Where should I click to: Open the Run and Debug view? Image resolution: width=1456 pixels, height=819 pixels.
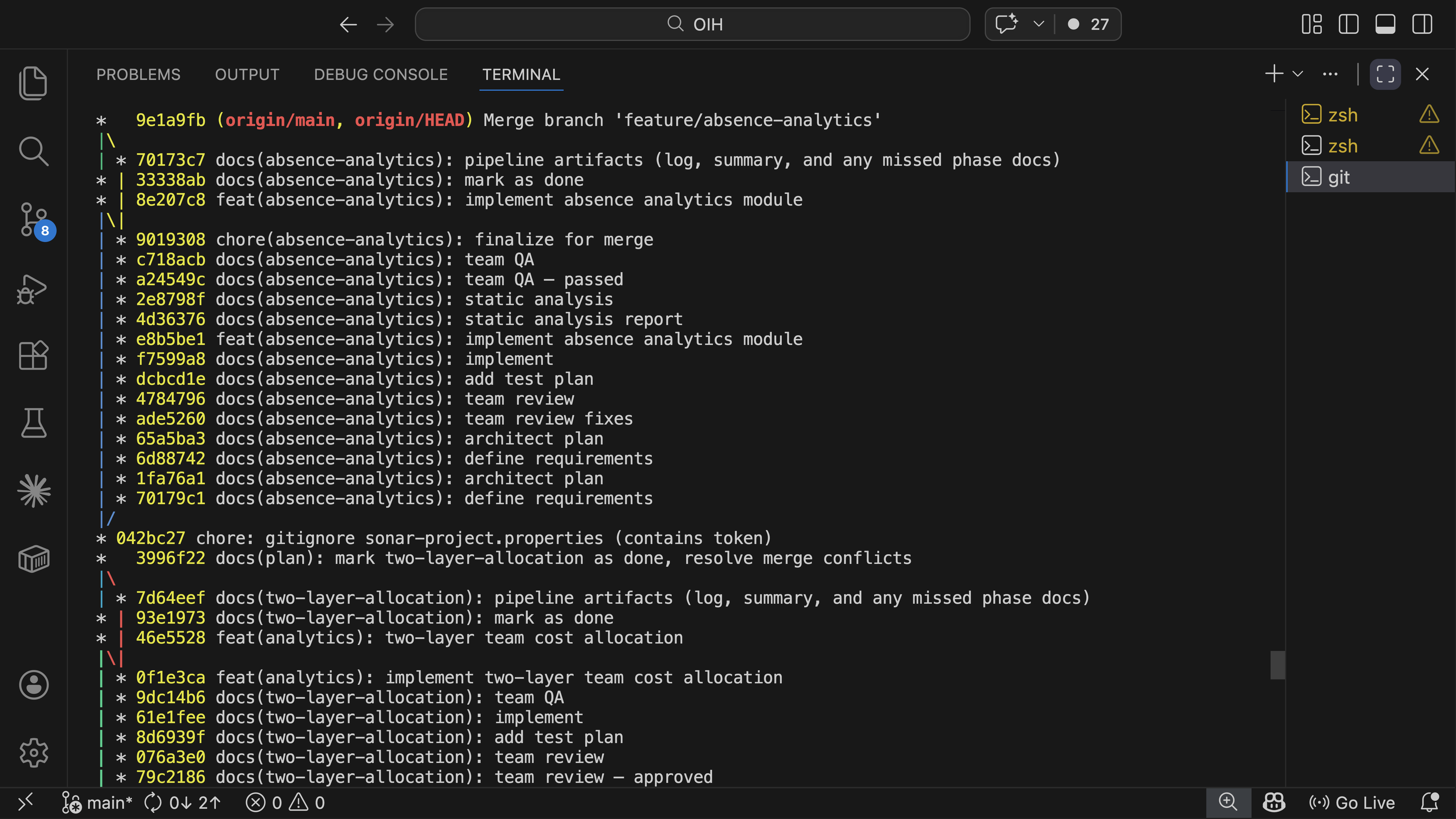click(x=32, y=289)
